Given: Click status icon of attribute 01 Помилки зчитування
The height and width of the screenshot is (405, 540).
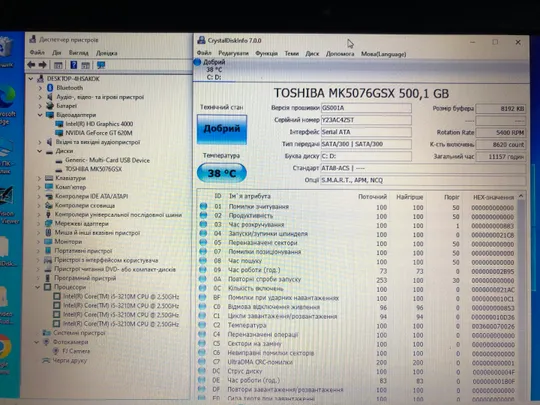Looking at the screenshot, I should click(x=203, y=206).
